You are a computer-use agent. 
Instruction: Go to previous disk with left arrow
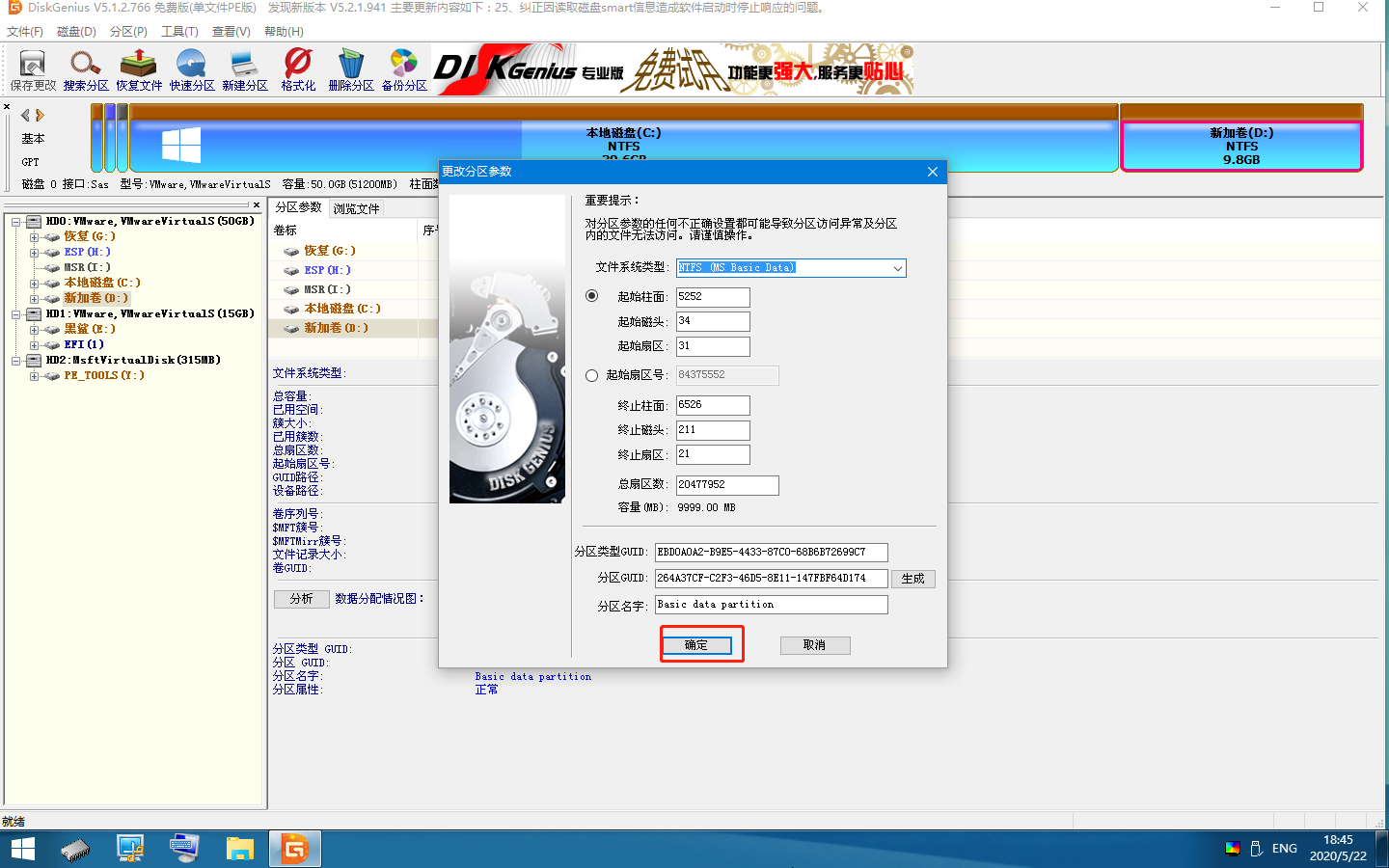pyautogui.click(x=25, y=115)
